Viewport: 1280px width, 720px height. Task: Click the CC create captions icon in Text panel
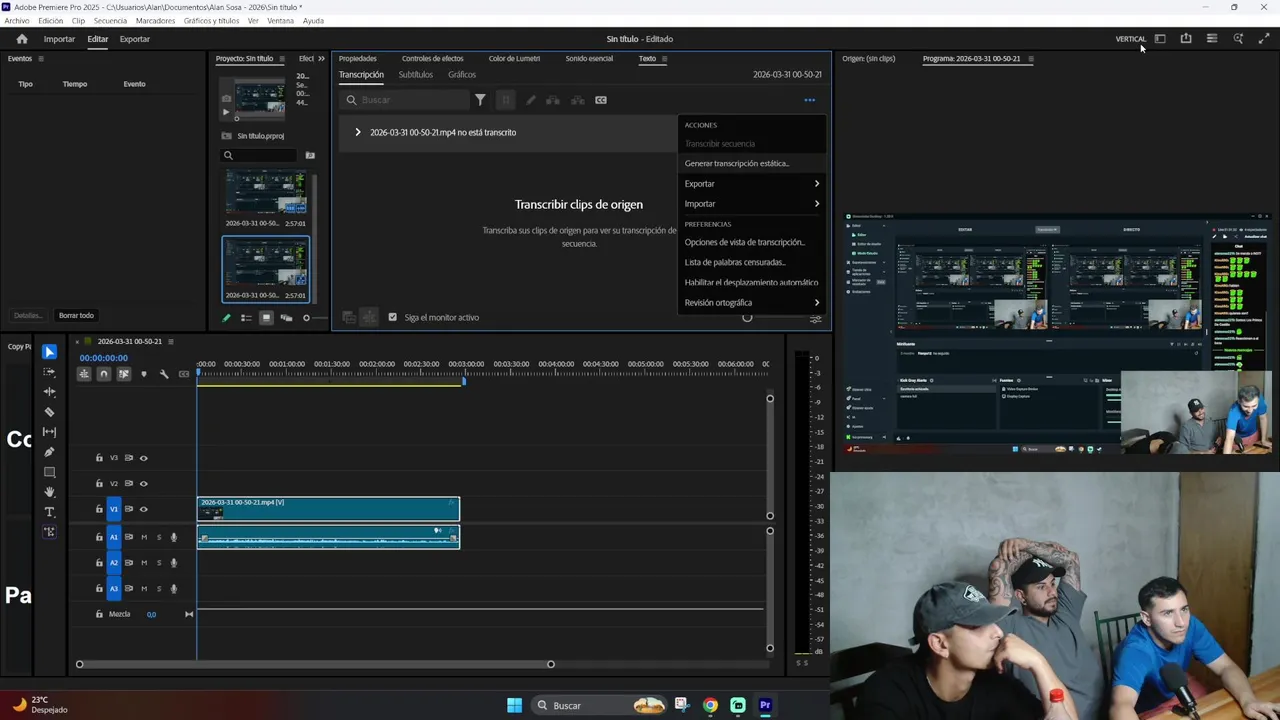pos(601,100)
